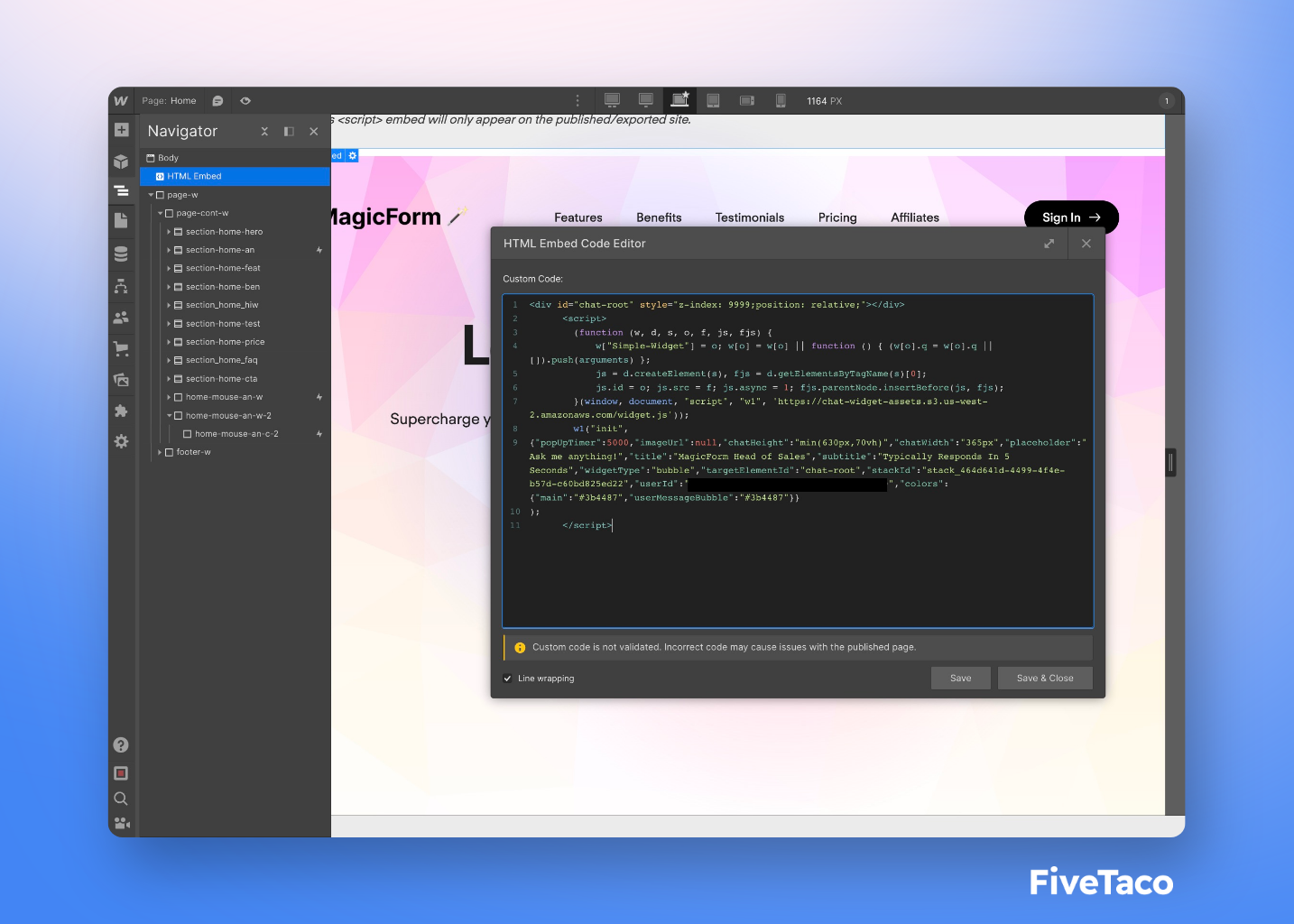1294x924 pixels.
Task: Open the Users panel
Action: point(121,318)
